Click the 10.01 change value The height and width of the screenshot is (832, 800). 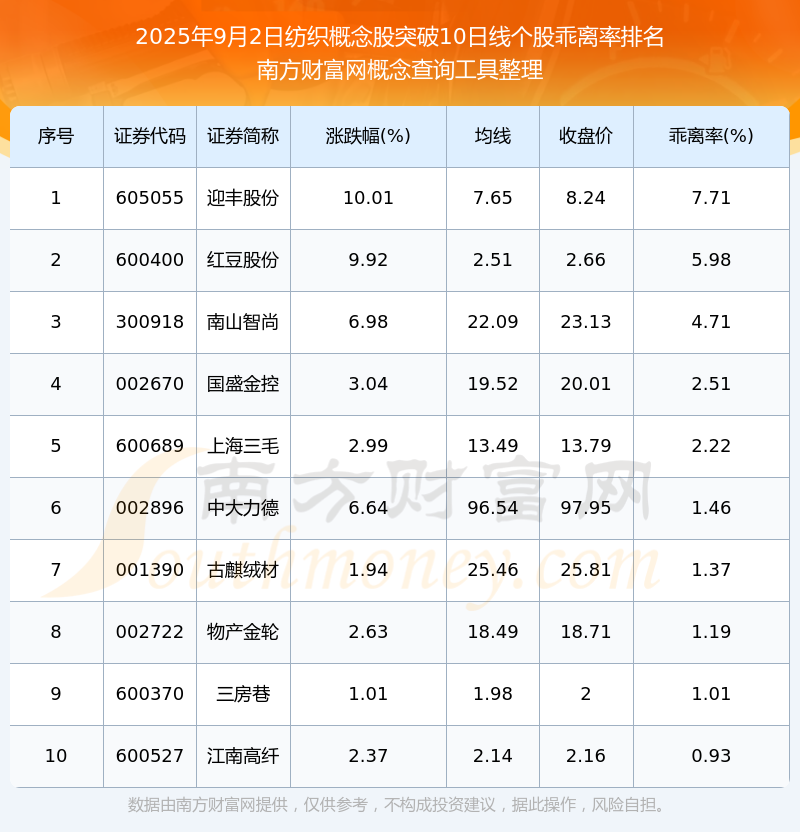tap(368, 198)
